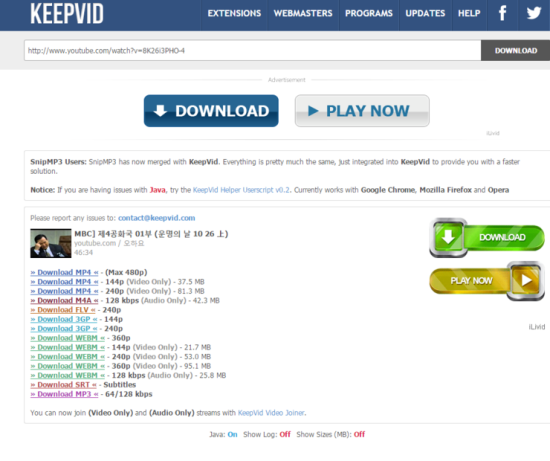Image resolution: width=550 pixels, height=461 pixels.
Task: Click the yellow PLAY NOW badge
Action: click(x=487, y=281)
